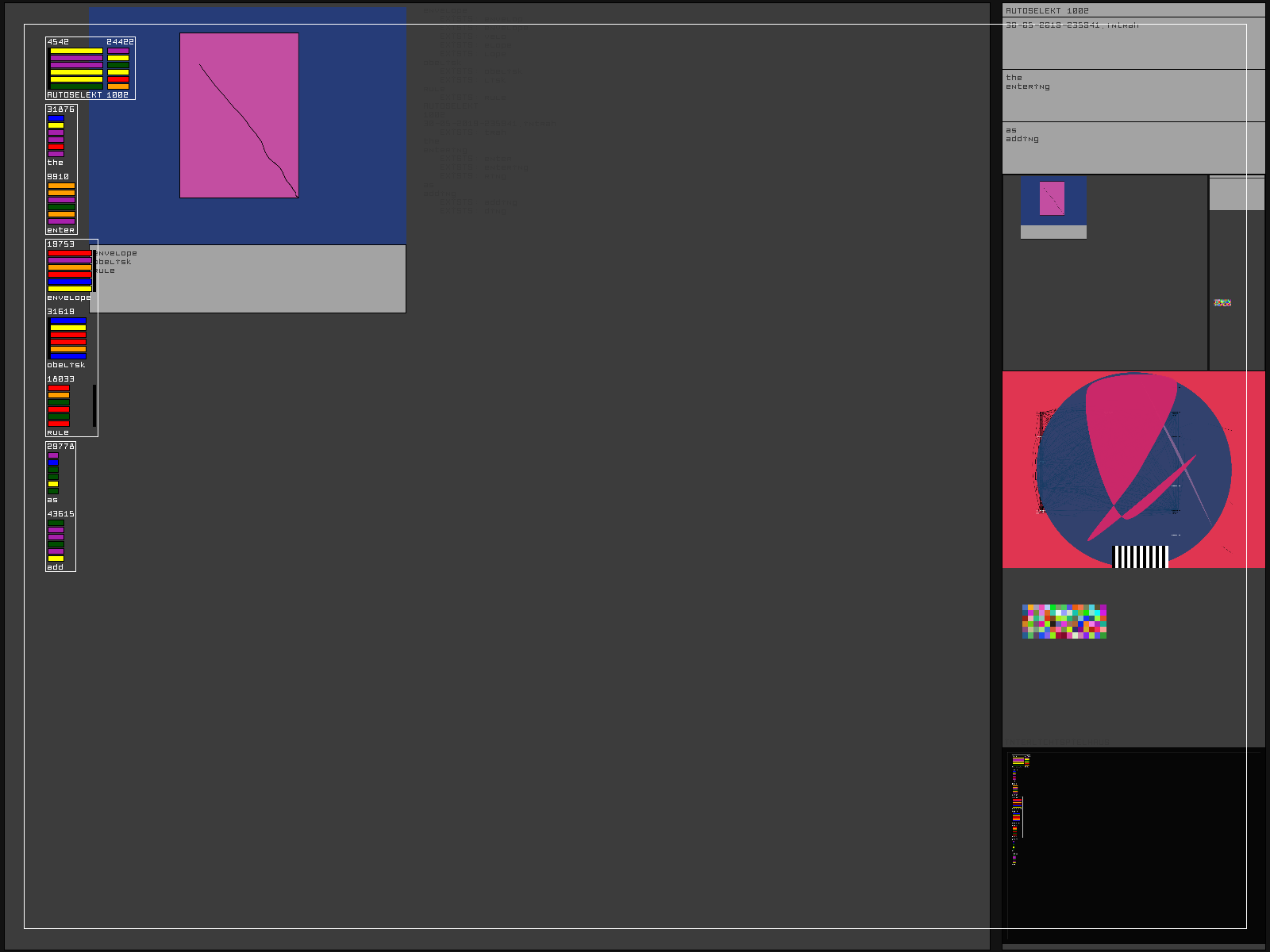Select the white 'enter' label under 9910
Screen dimensions: 1270x952
60,230
